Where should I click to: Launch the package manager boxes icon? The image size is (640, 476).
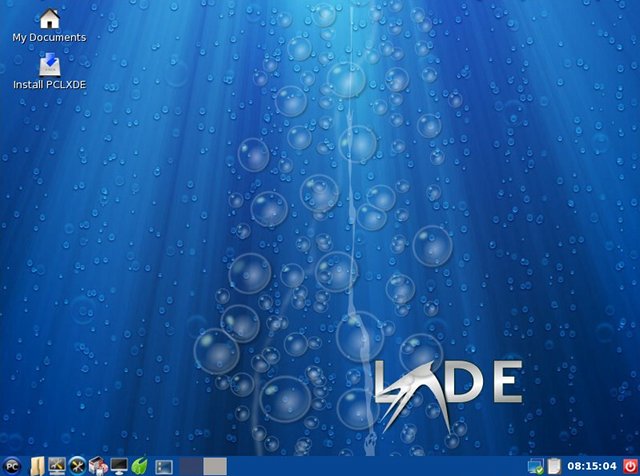tap(98, 466)
